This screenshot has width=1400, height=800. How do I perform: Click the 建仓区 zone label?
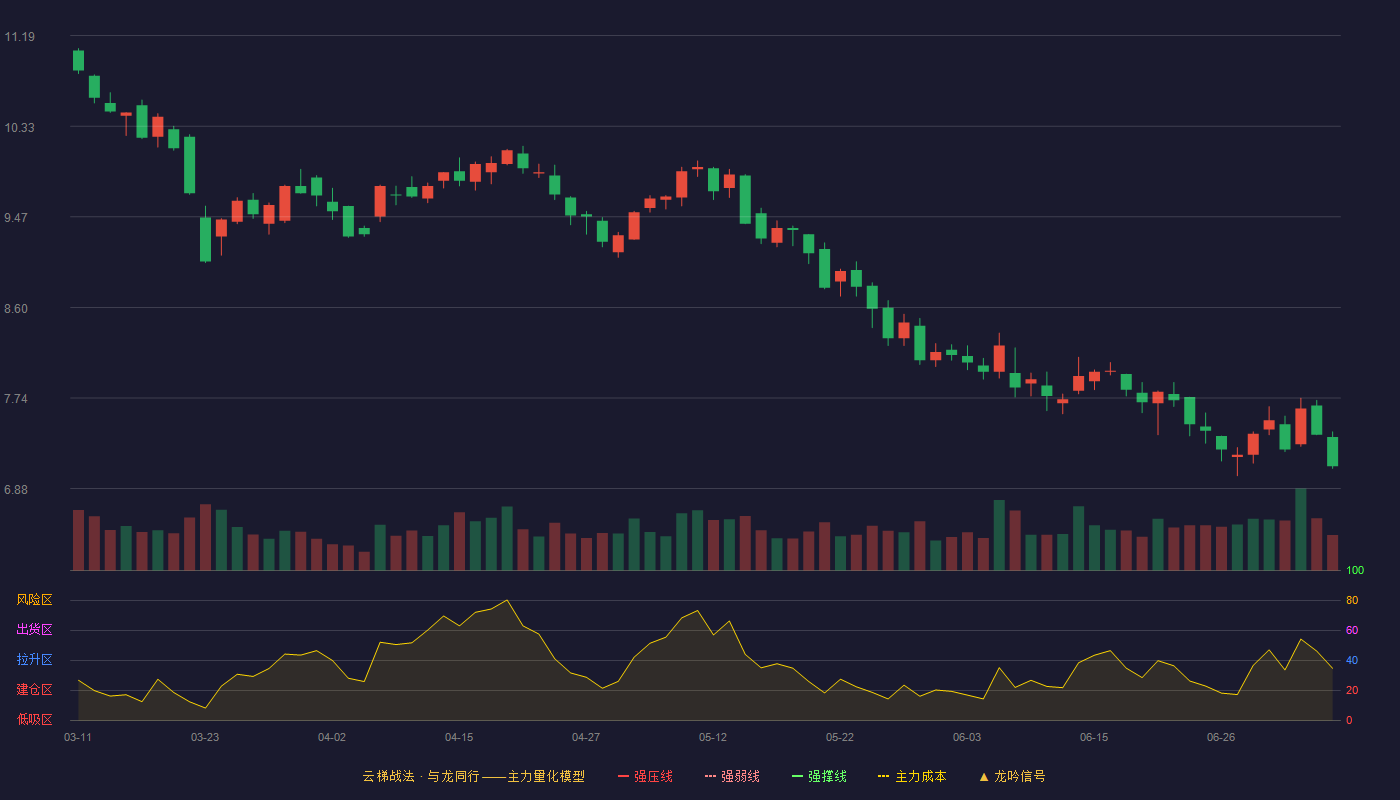(x=35, y=690)
